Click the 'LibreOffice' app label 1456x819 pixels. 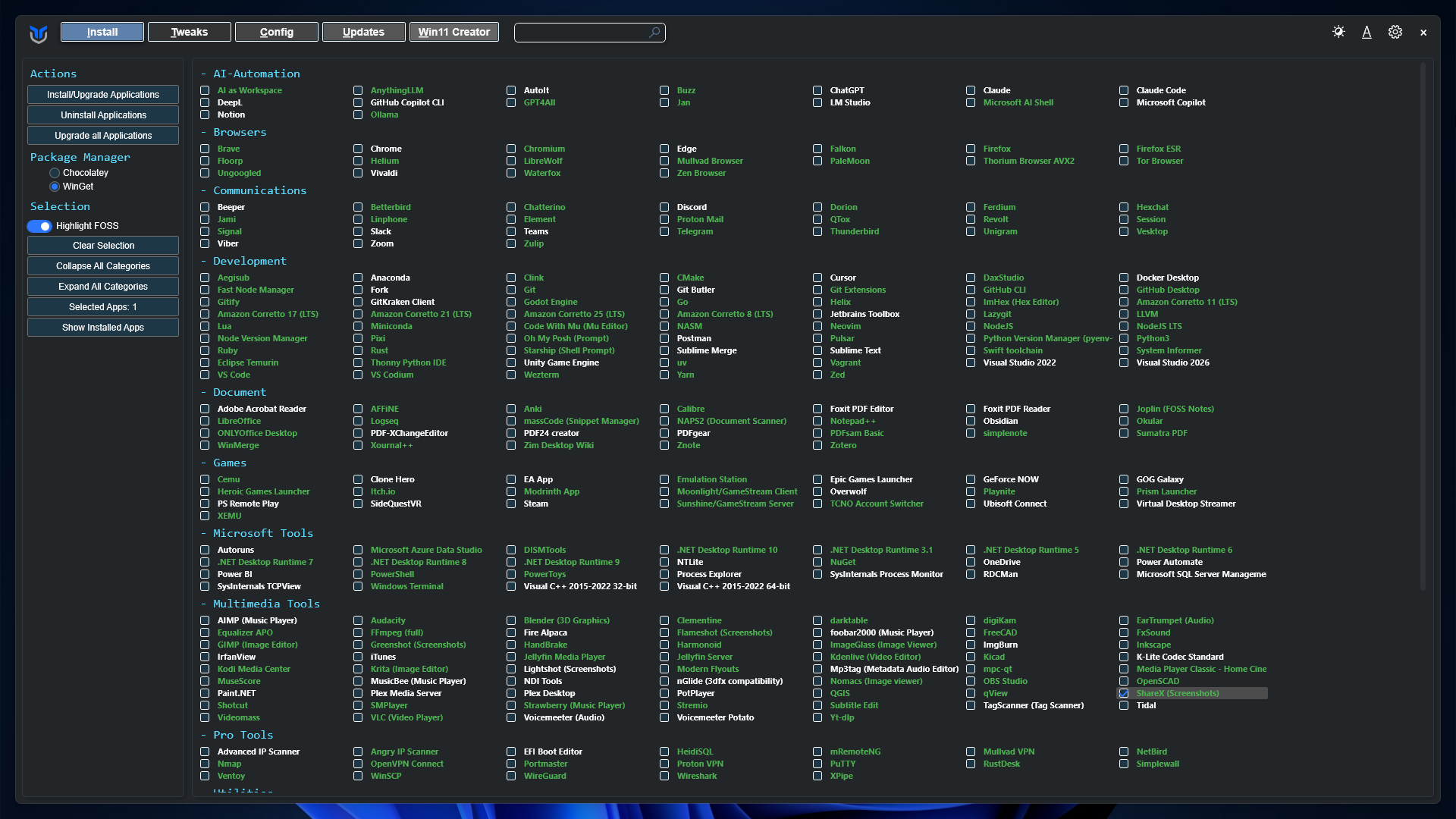(x=239, y=421)
